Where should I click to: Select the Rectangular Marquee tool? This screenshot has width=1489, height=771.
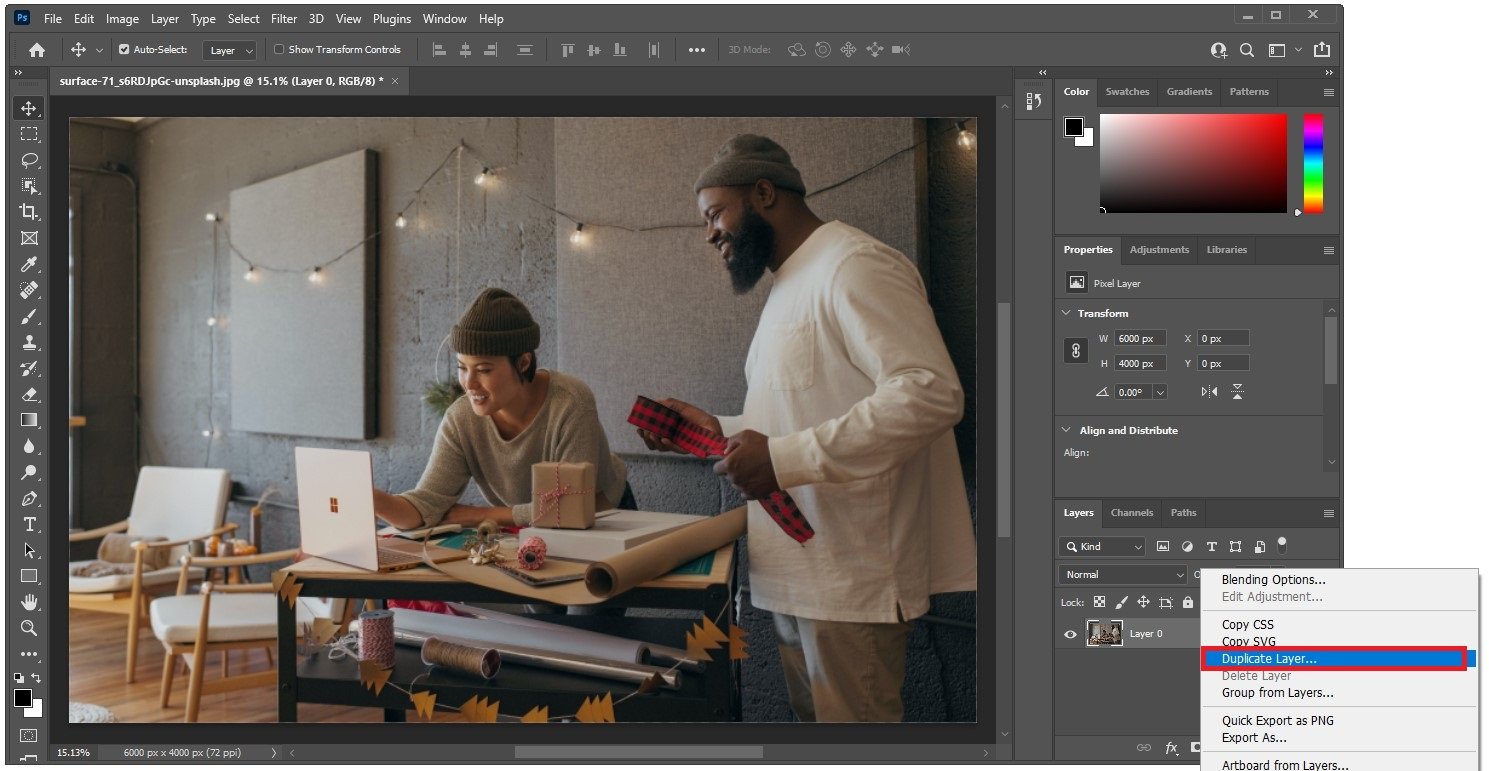tap(29, 134)
